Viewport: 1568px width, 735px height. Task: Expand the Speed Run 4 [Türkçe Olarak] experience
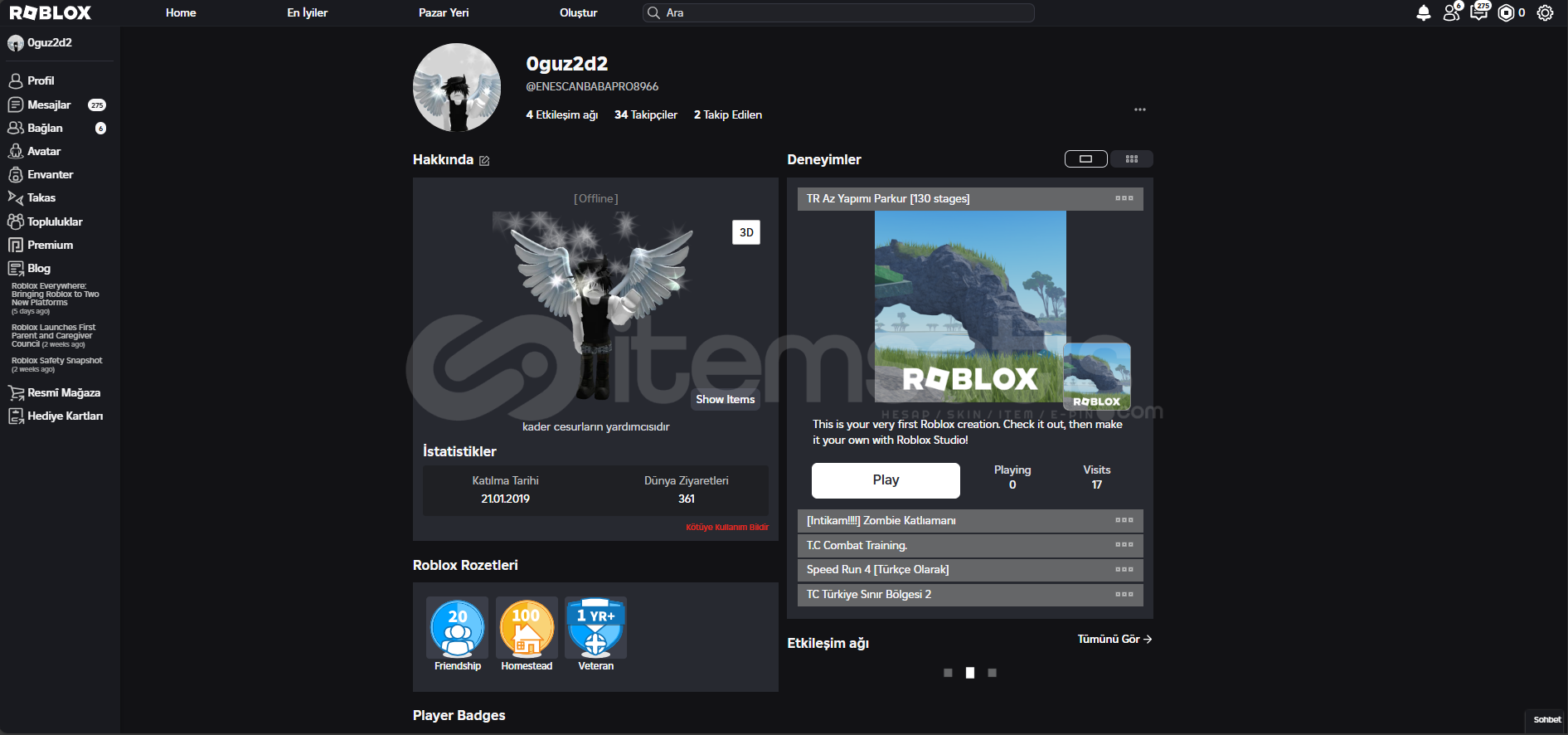tap(970, 570)
